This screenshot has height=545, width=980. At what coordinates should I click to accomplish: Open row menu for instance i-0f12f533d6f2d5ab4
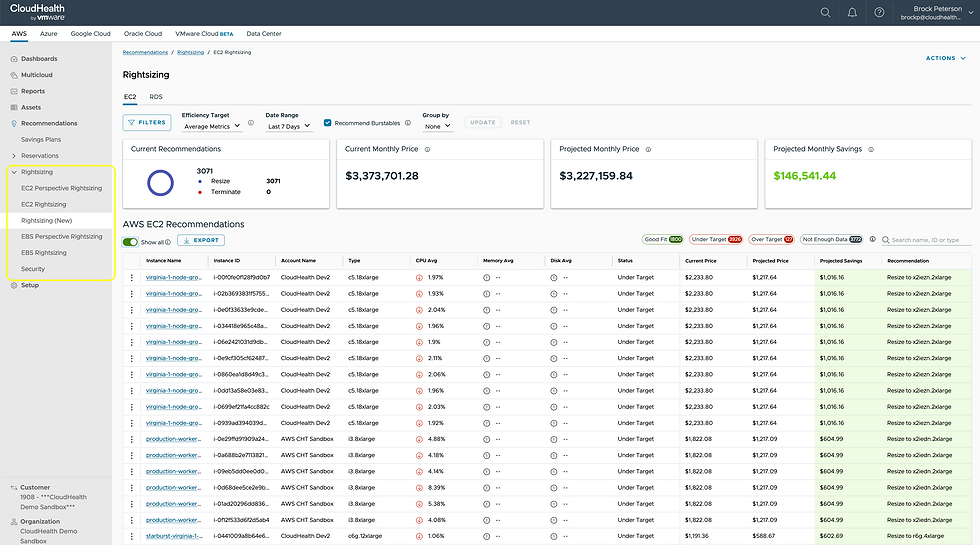tap(131, 520)
